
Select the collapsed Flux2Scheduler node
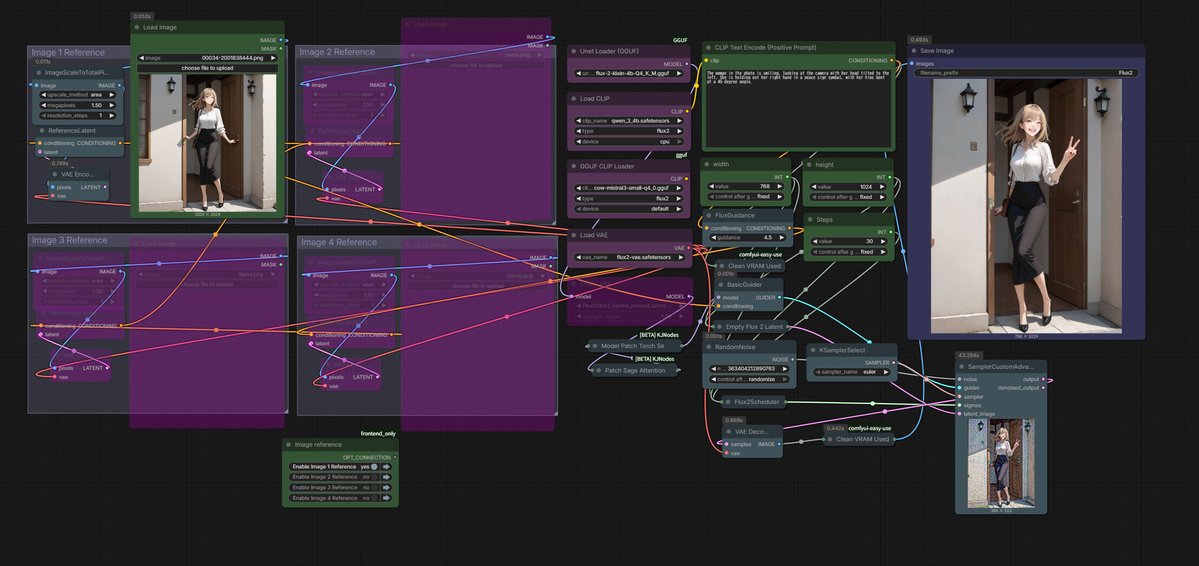(x=753, y=402)
